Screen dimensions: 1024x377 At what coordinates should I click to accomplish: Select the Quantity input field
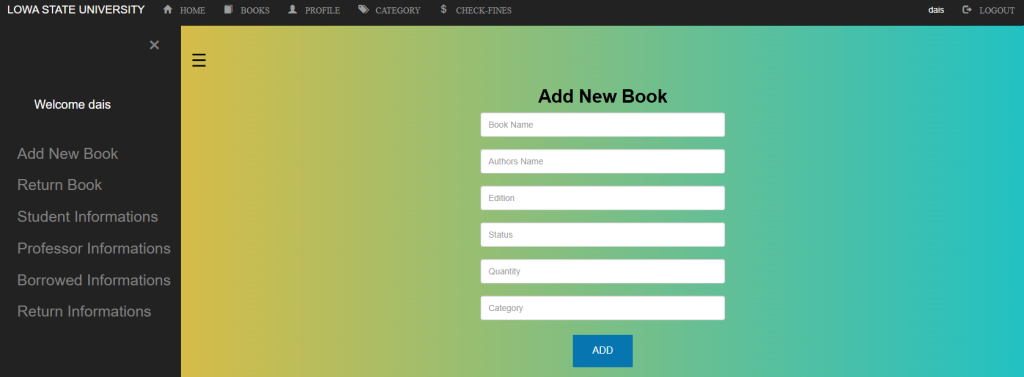603,271
